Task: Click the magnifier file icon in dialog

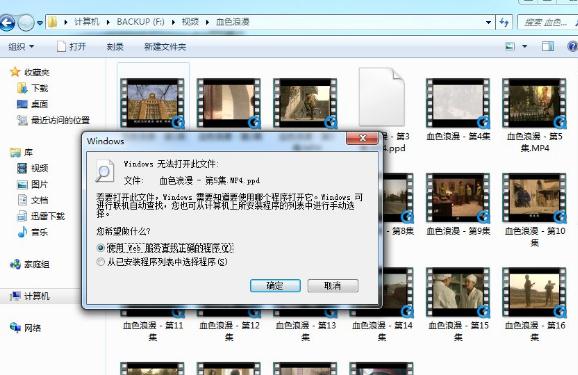Action: pos(105,171)
